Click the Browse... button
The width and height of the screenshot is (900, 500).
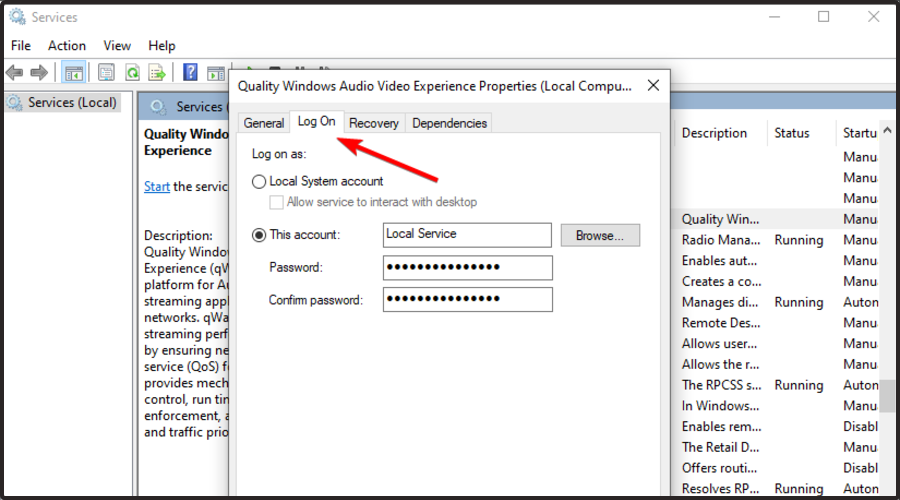[600, 235]
